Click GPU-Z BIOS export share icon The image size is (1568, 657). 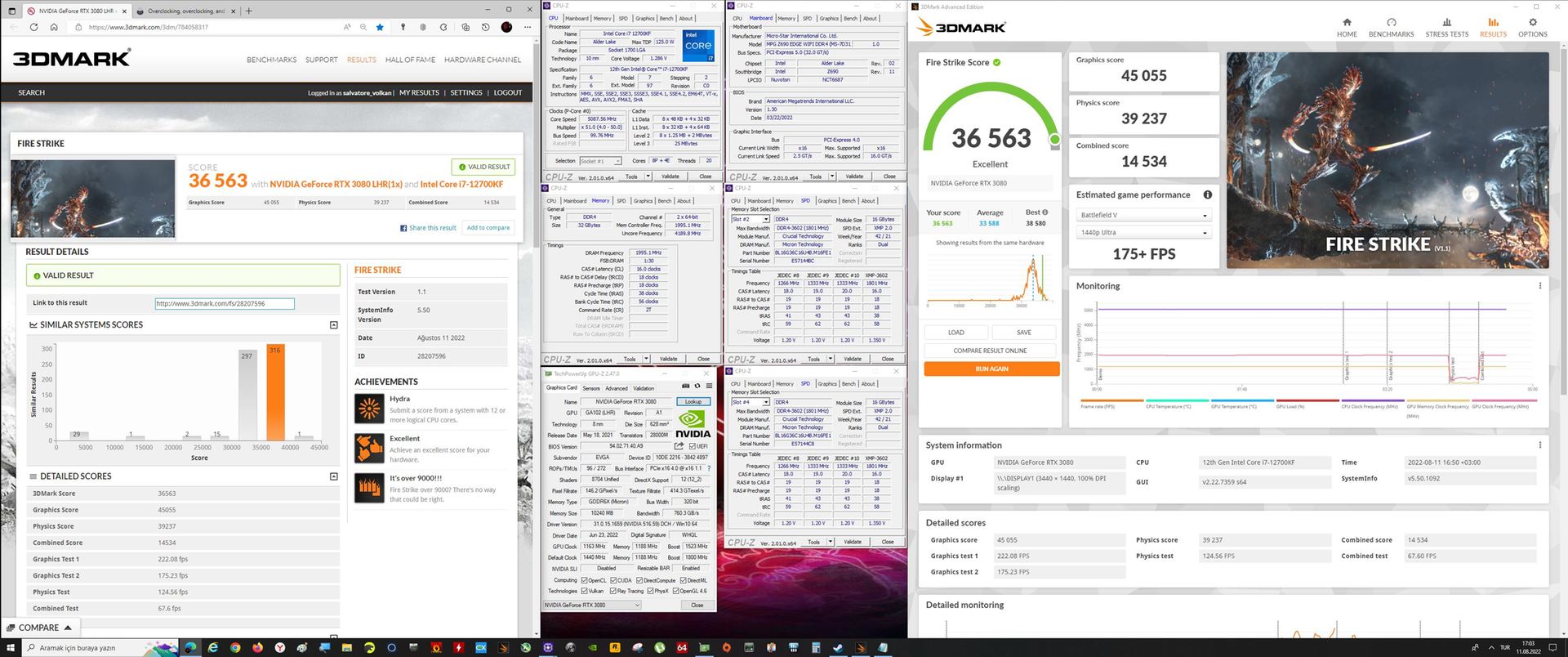(679, 446)
